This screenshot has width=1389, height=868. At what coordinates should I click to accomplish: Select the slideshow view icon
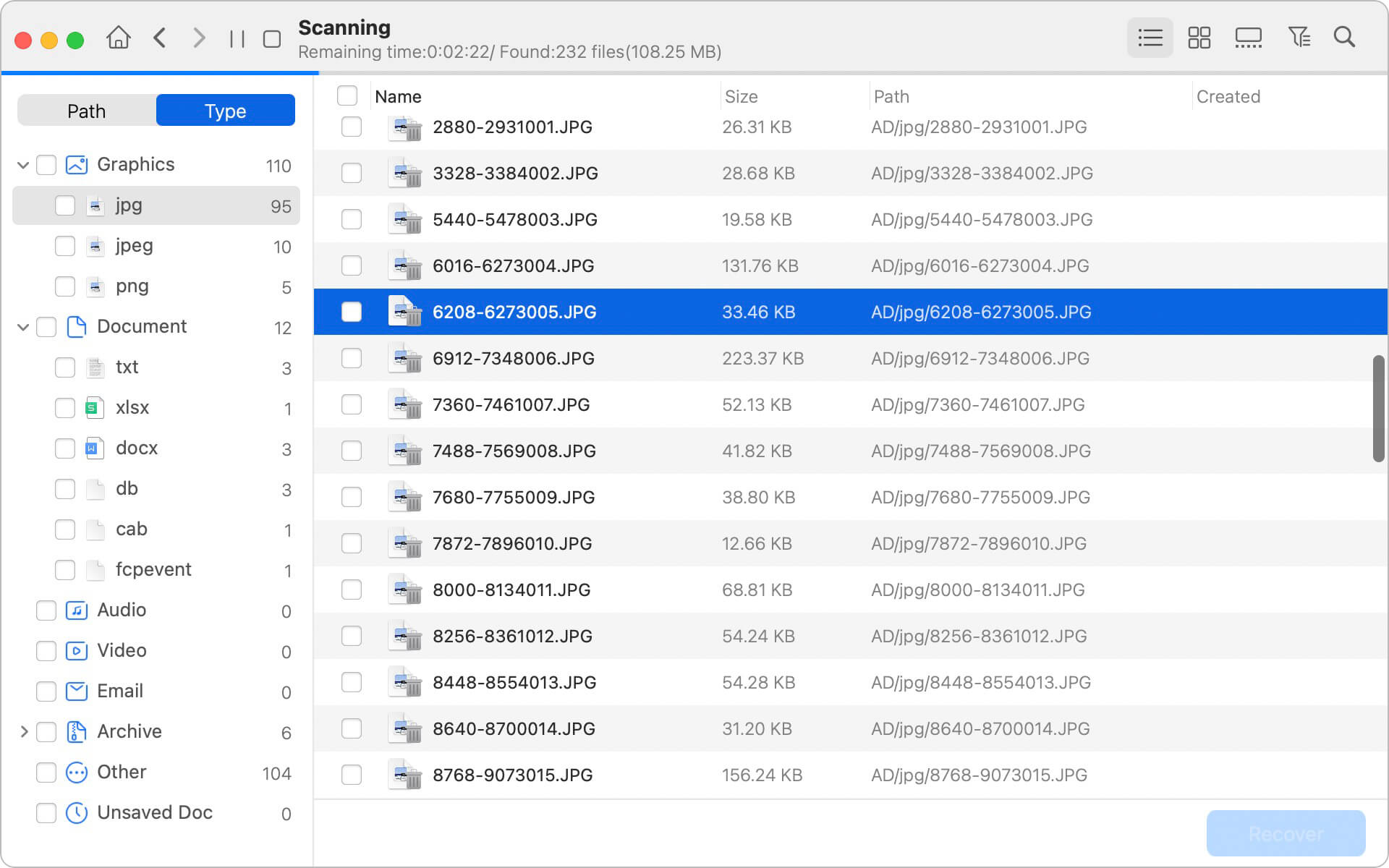click(x=1248, y=38)
